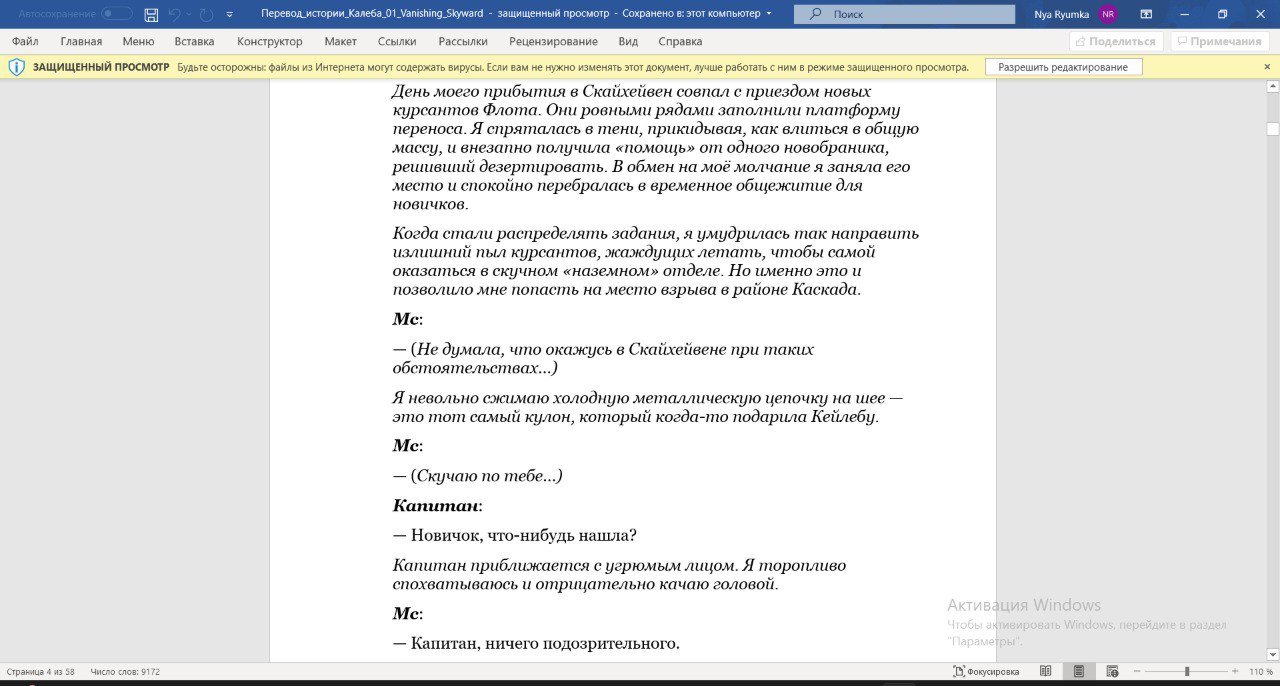Image resolution: width=1280 pixels, height=686 pixels.
Task: Expand the document title save location dropdown
Action: pyautogui.click(x=769, y=14)
